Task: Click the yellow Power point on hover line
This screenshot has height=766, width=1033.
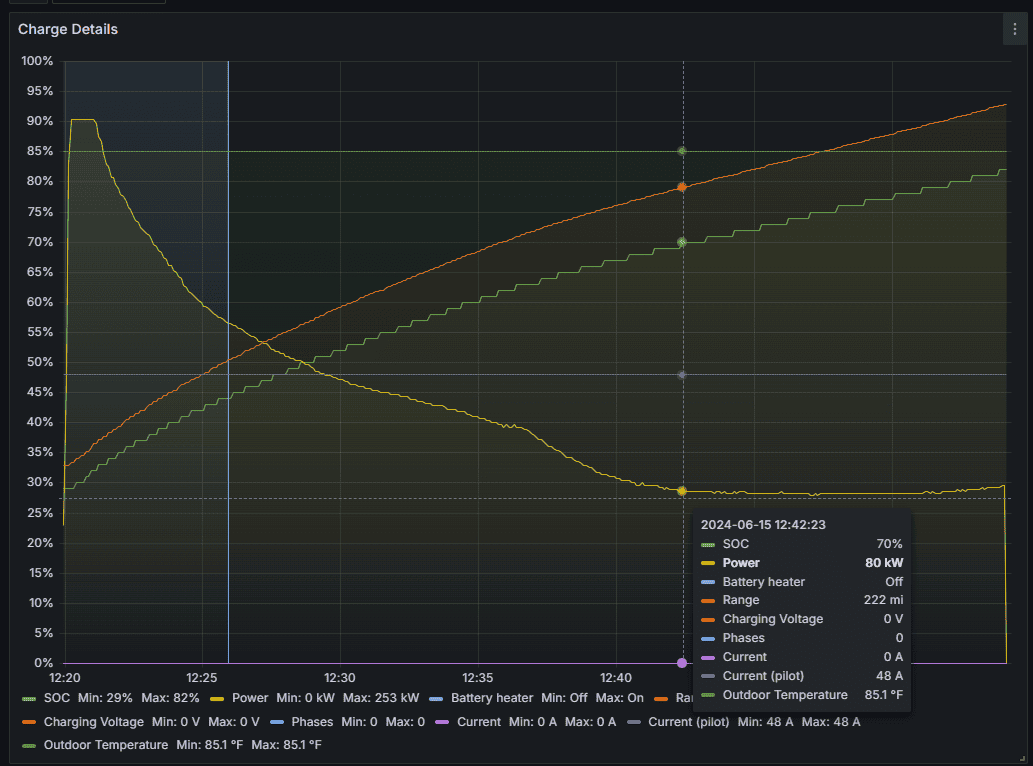Action: tap(682, 491)
